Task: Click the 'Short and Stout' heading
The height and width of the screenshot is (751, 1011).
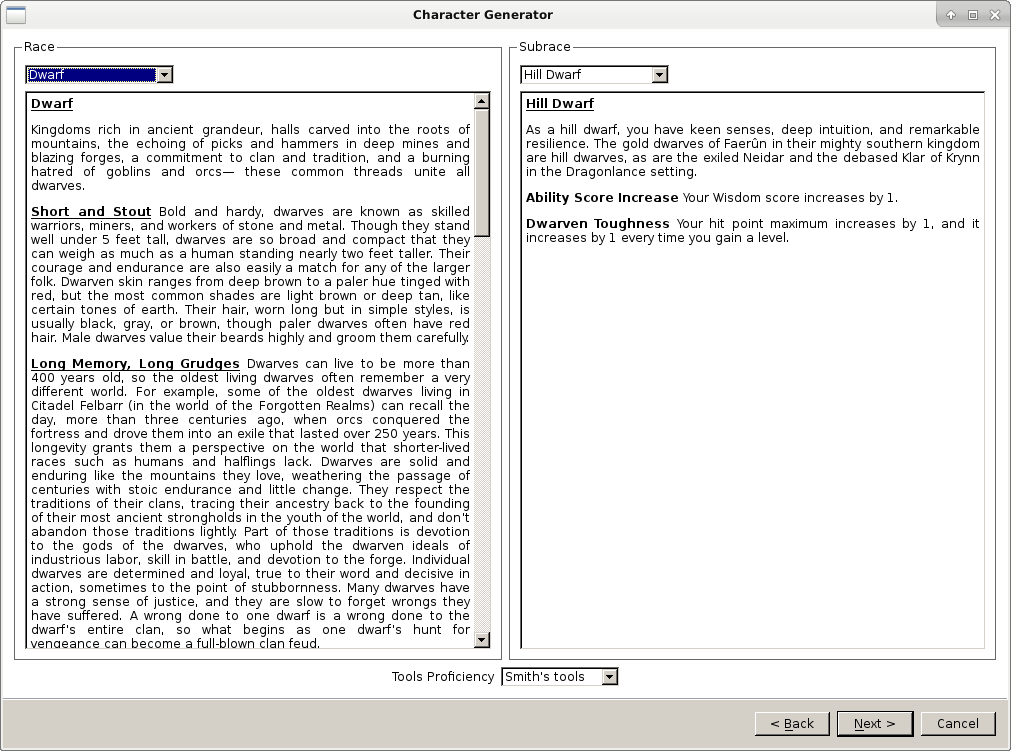Action: coord(91,211)
